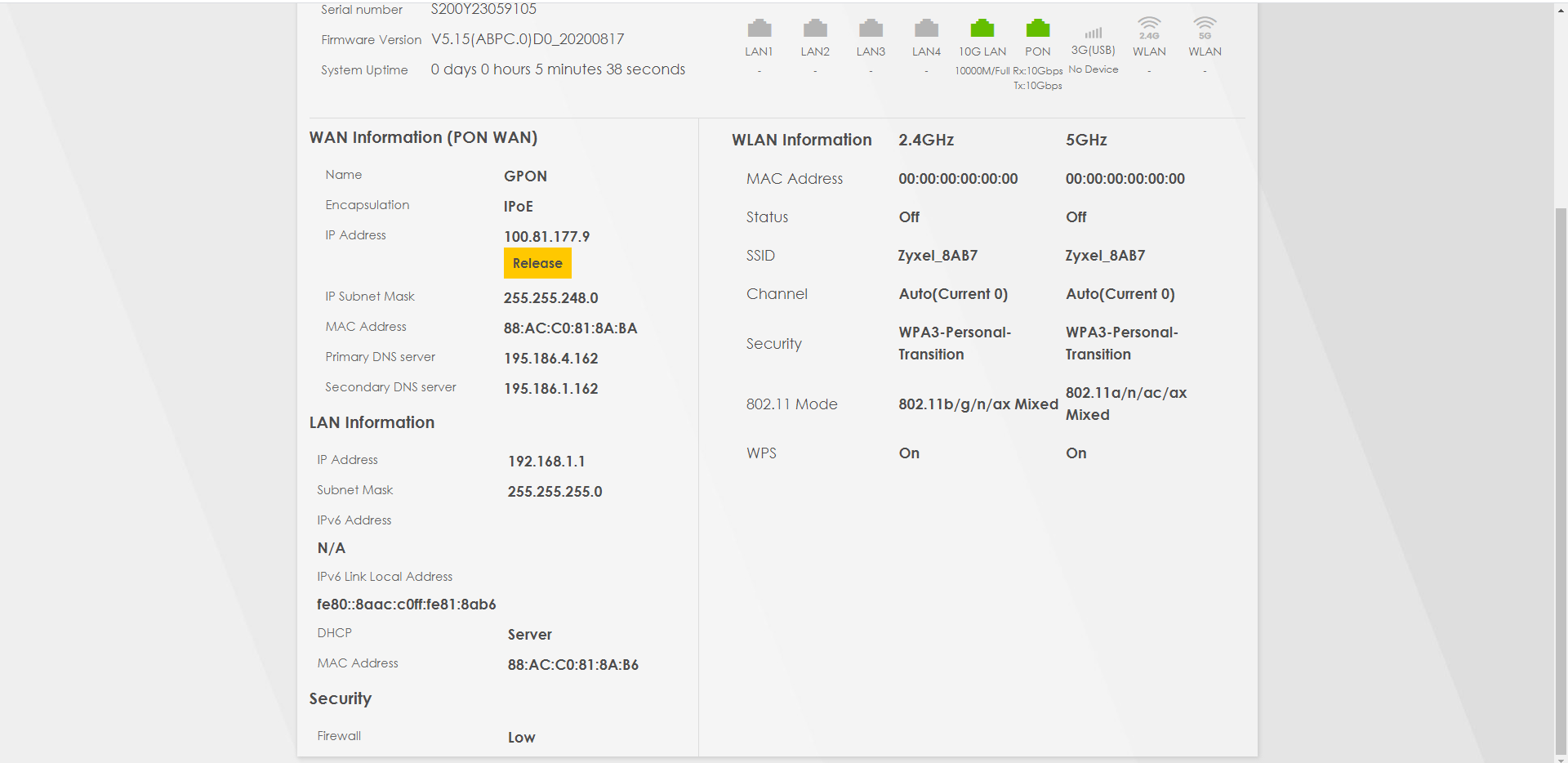The height and width of the screenshot is (763, 1568).
Task: Click the green PON port icon
Action: point(1037,29)
